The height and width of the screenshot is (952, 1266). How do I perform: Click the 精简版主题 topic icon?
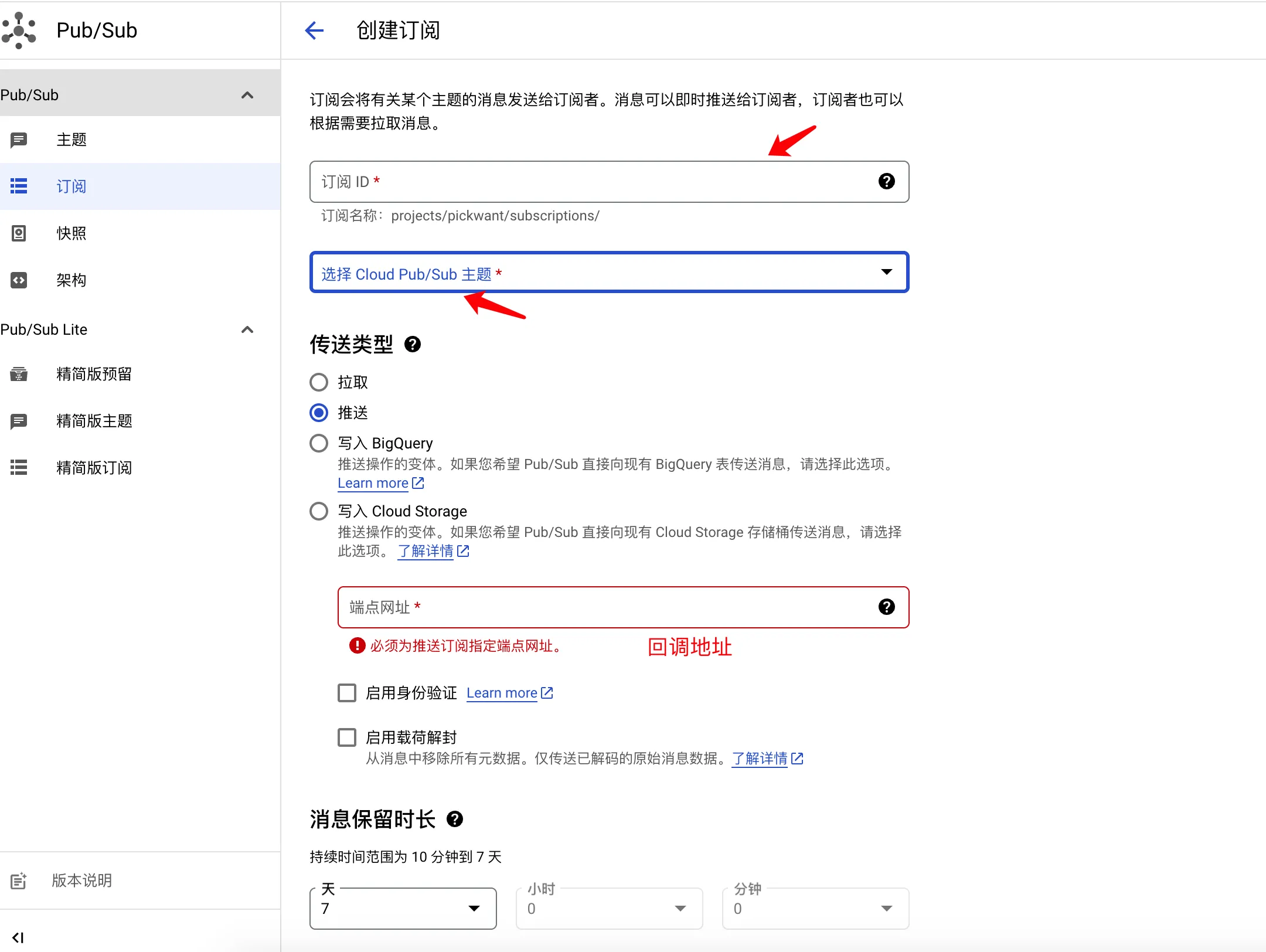coord(19,421)
